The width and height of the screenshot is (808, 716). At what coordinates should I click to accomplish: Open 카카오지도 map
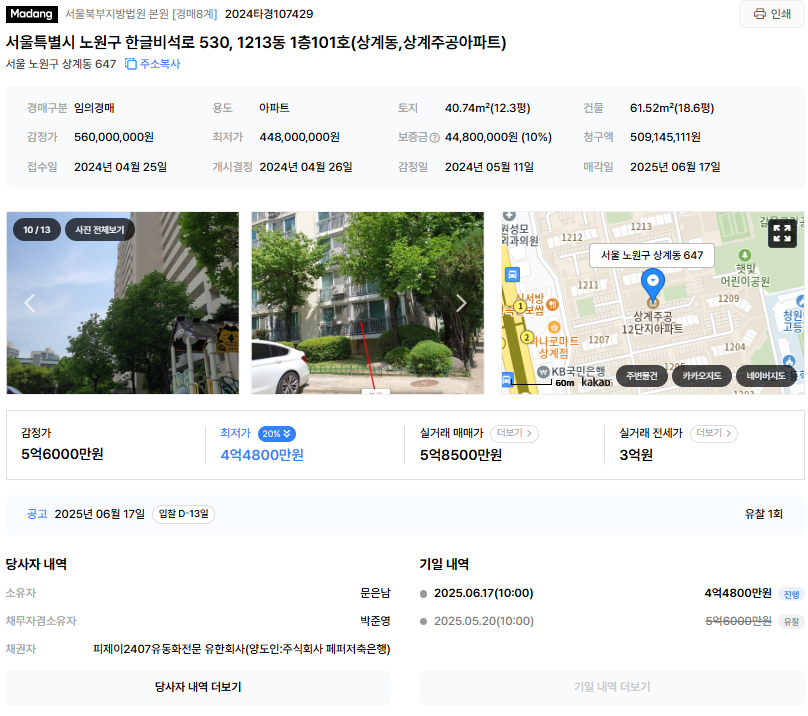[x=702, y=376]
